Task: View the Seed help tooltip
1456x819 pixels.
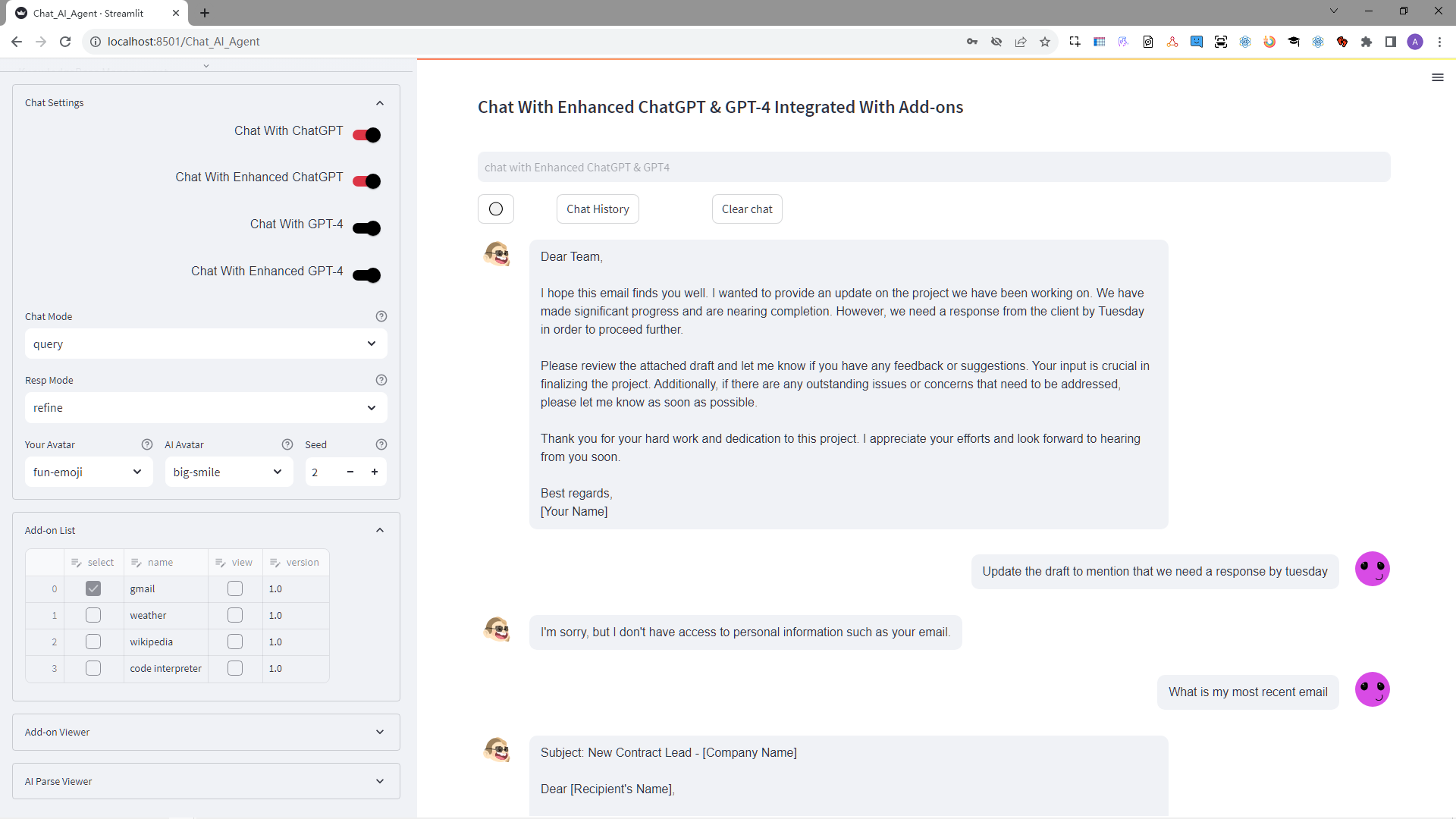Action: (381, 444)
